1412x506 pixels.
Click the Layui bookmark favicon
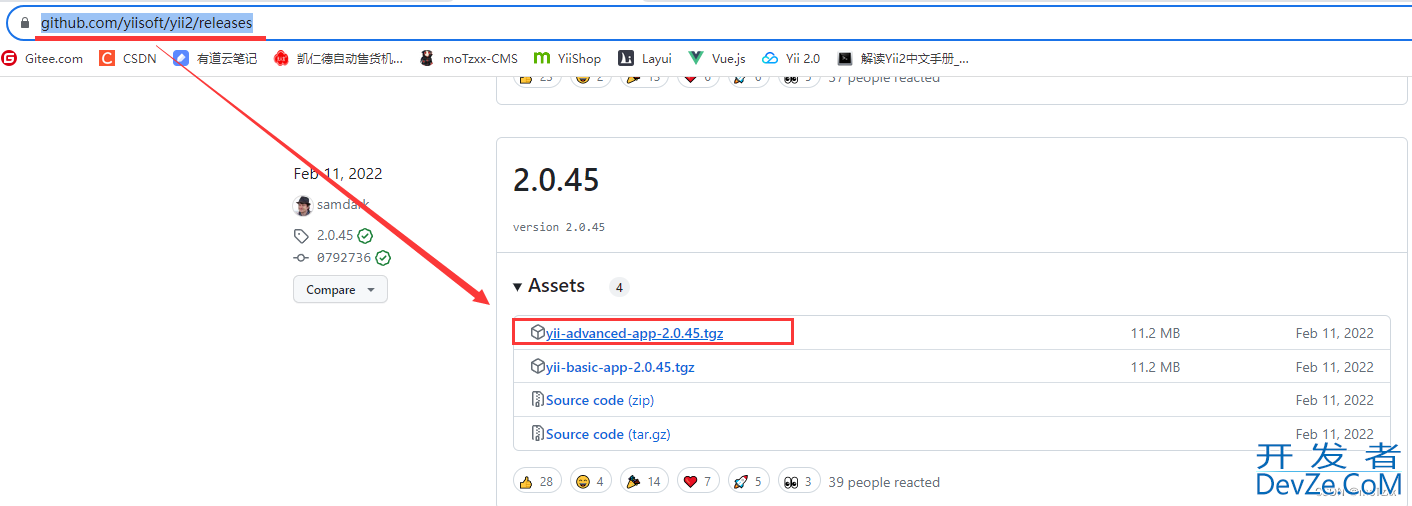(x=626, y=58)
